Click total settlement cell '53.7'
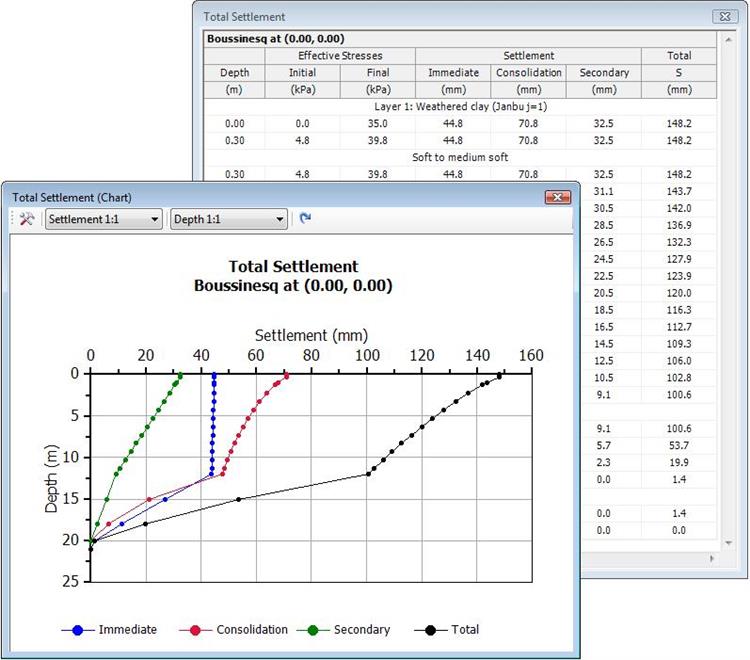Viewport: 750px width, 660px height. pyautogui.click(x=679, y=445)
